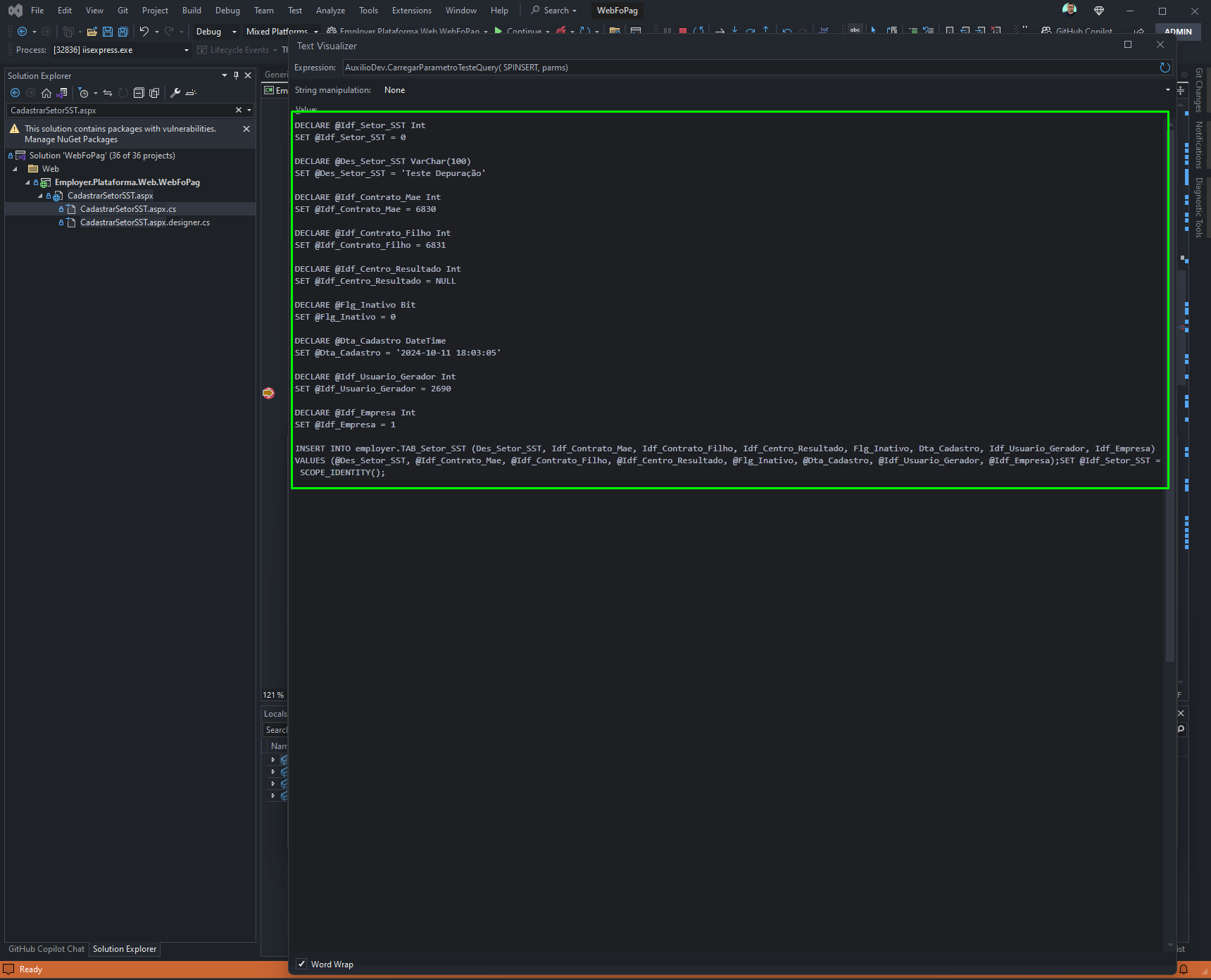Switch to the GitHub Copilot Chat tab
1211x980 pixels.
[x=46, y=949]
